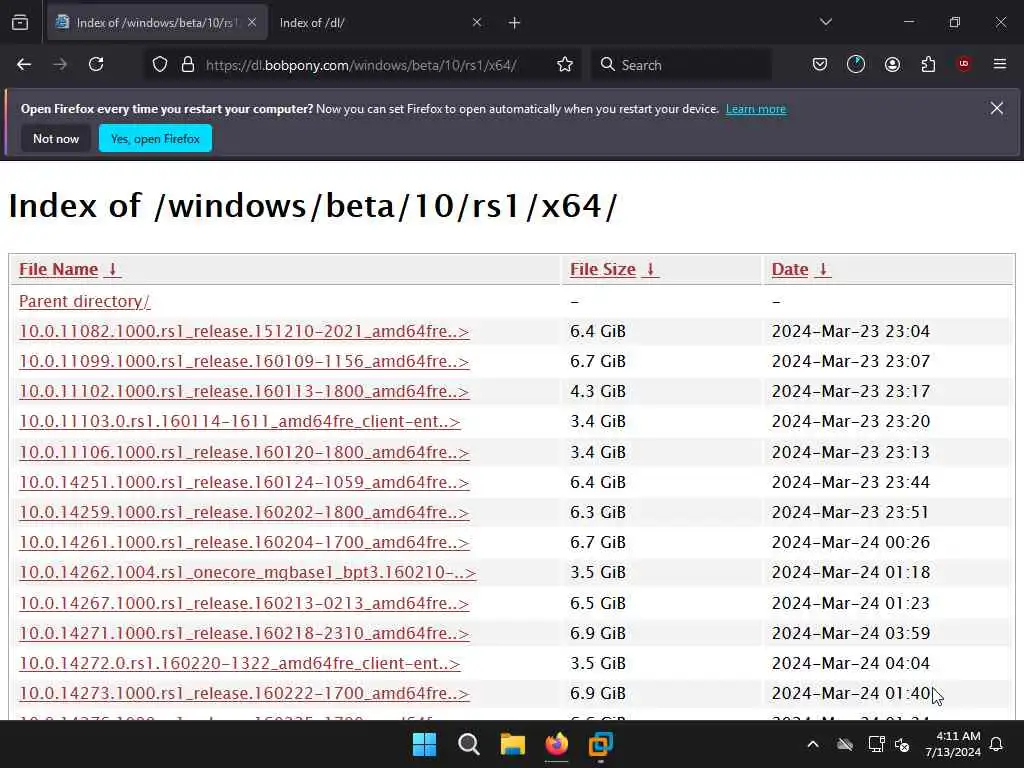This screenshot has height=768, width=1024.
Task: Click the 10.0.14259.1000 rs1_release link
Action: (x=244, y=512)
